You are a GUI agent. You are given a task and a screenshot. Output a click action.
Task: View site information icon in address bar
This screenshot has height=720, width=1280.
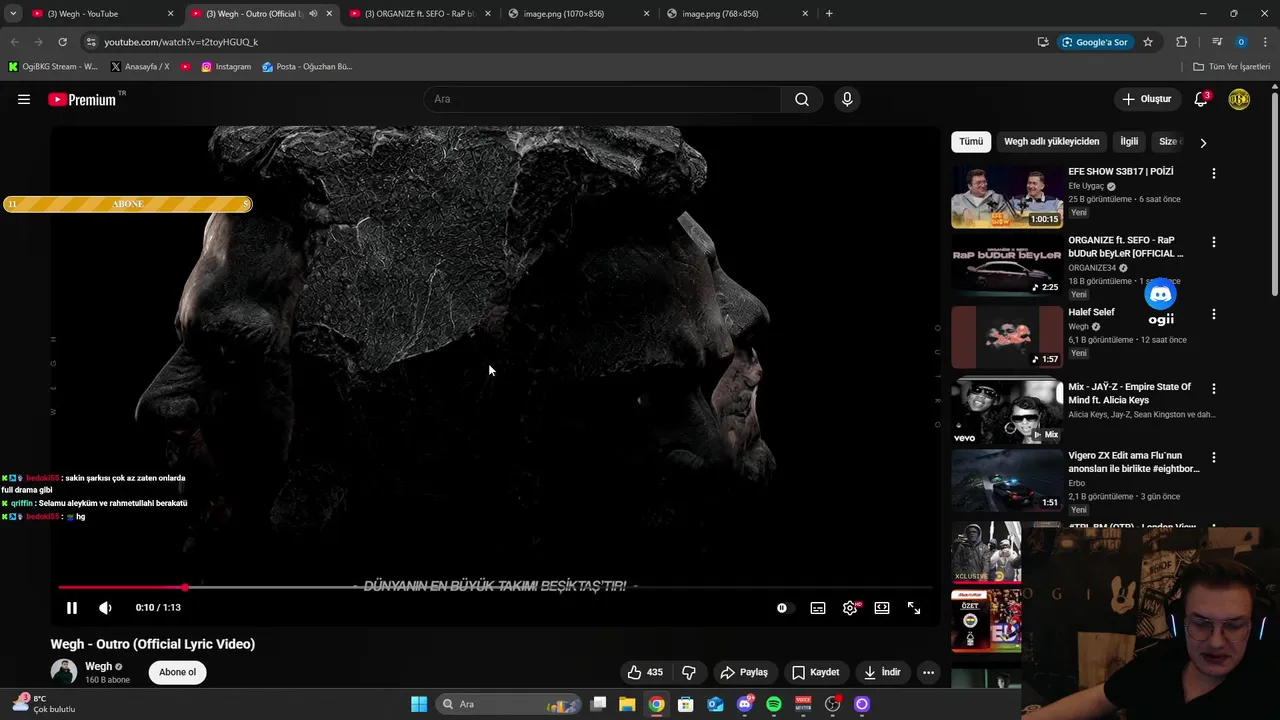click(x=91, y=42)
